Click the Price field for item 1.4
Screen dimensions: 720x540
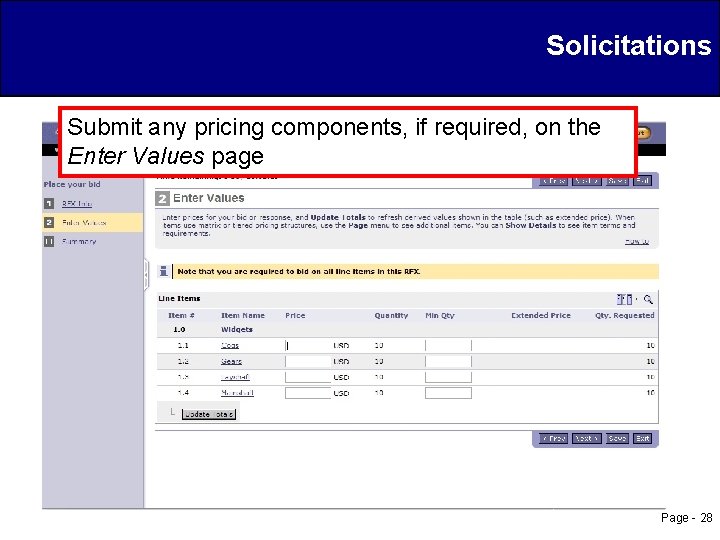pyautogui.click(x=308, y=393)
